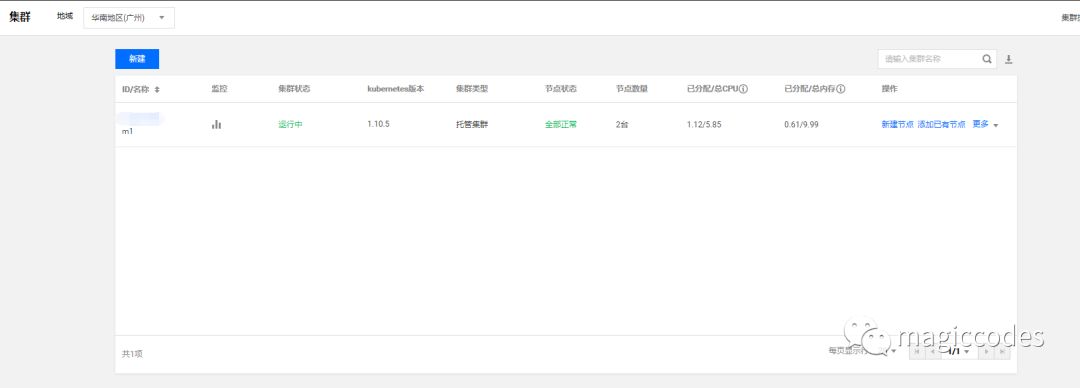Viewport: 1080px width, 388px height.
Task: Click the 集群 page title
Action: click(20, 17)
